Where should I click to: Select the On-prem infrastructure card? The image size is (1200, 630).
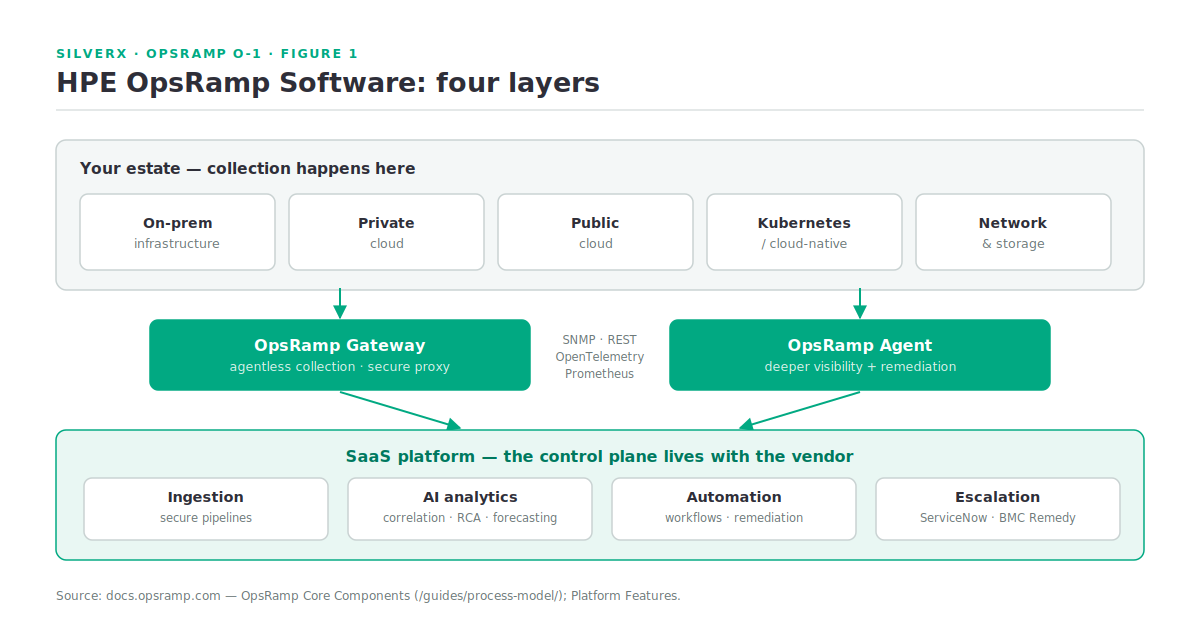177,232
